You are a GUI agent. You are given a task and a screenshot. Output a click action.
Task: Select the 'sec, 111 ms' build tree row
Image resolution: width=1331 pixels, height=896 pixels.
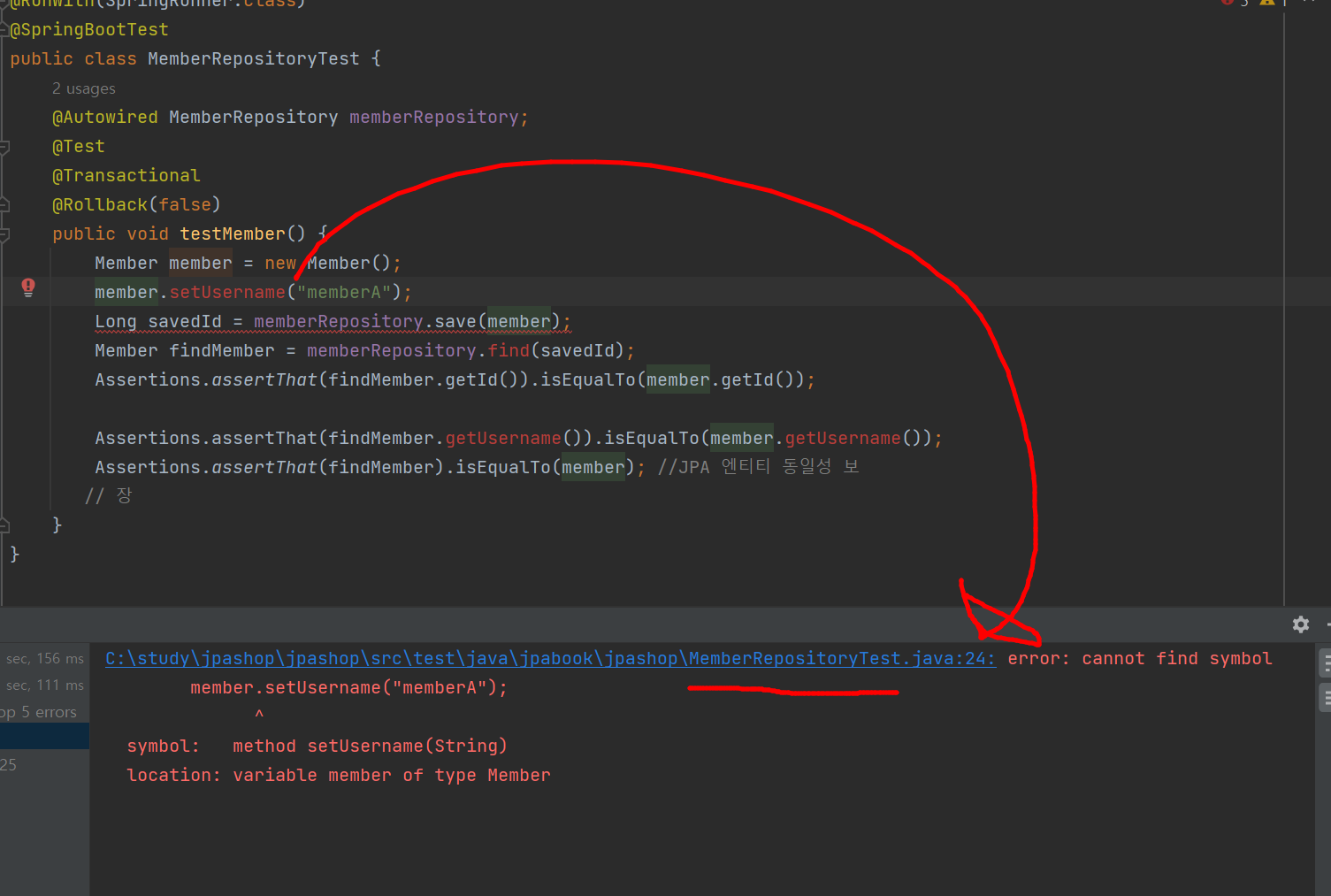coord(44,685)
